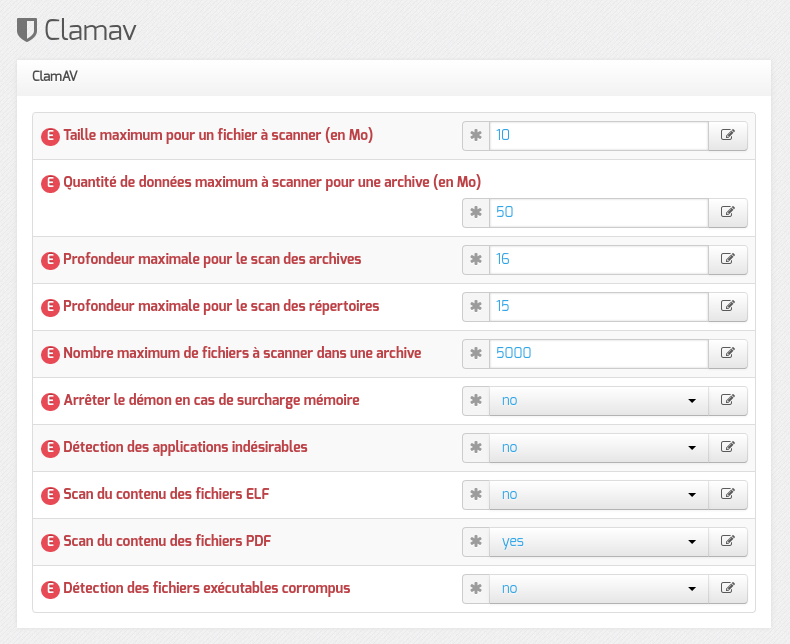Click red E badge of applications indésirables

50,448
